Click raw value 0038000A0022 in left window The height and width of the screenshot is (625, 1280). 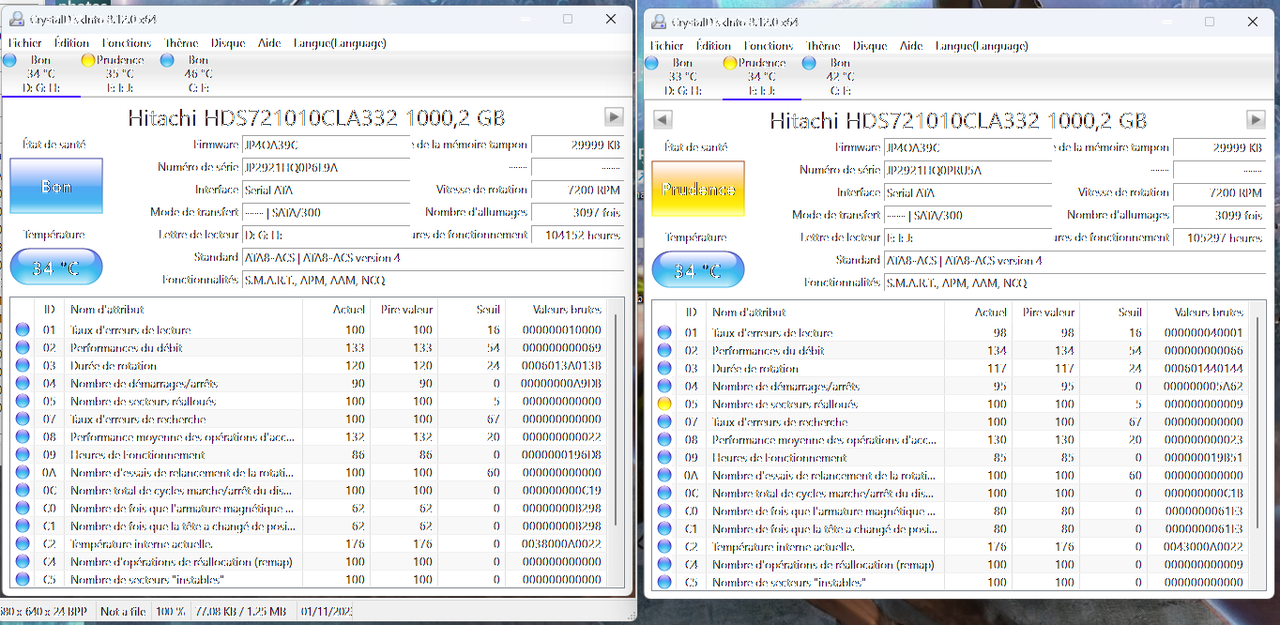560,543
